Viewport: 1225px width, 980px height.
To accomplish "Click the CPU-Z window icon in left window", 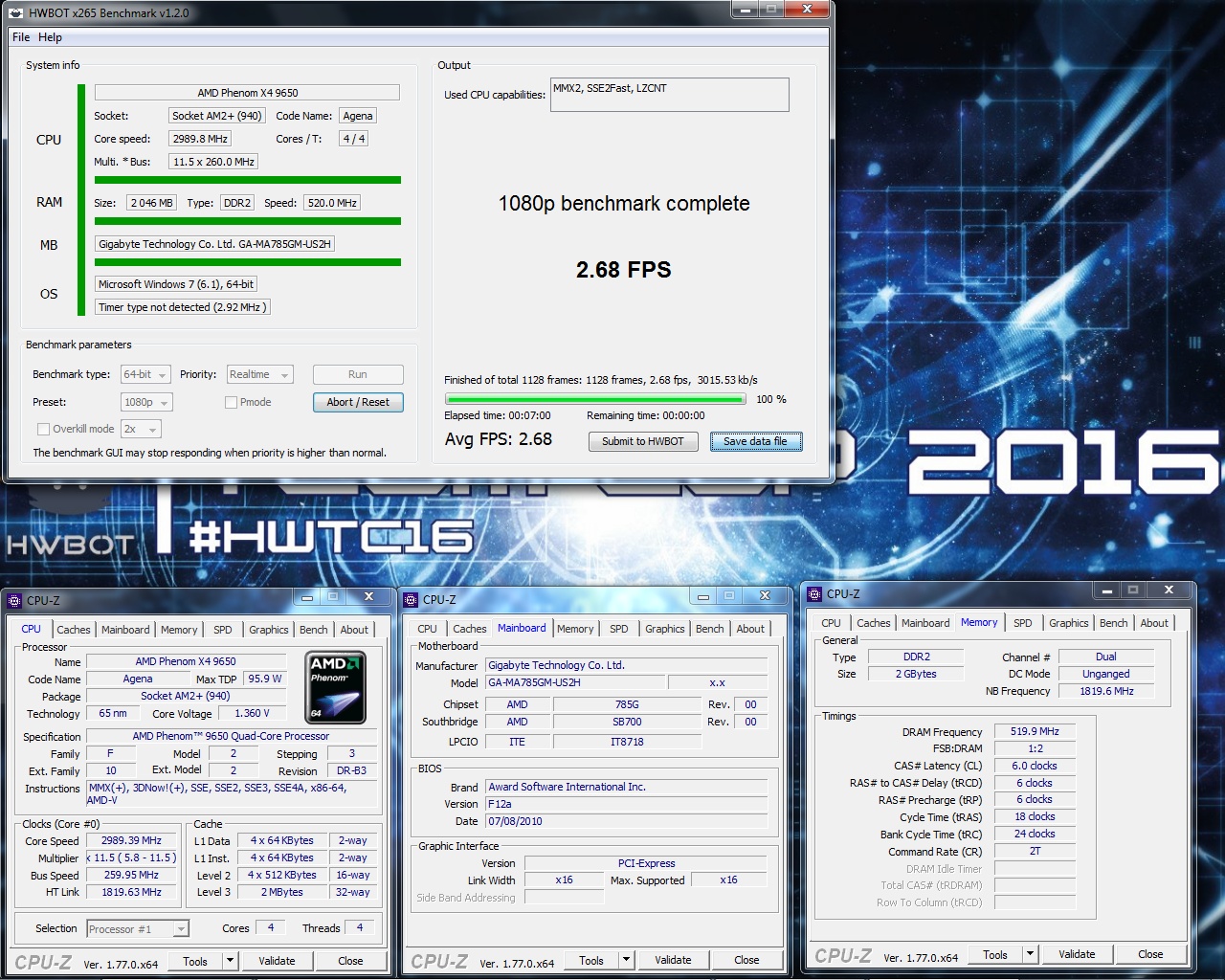I will point(14,601).
